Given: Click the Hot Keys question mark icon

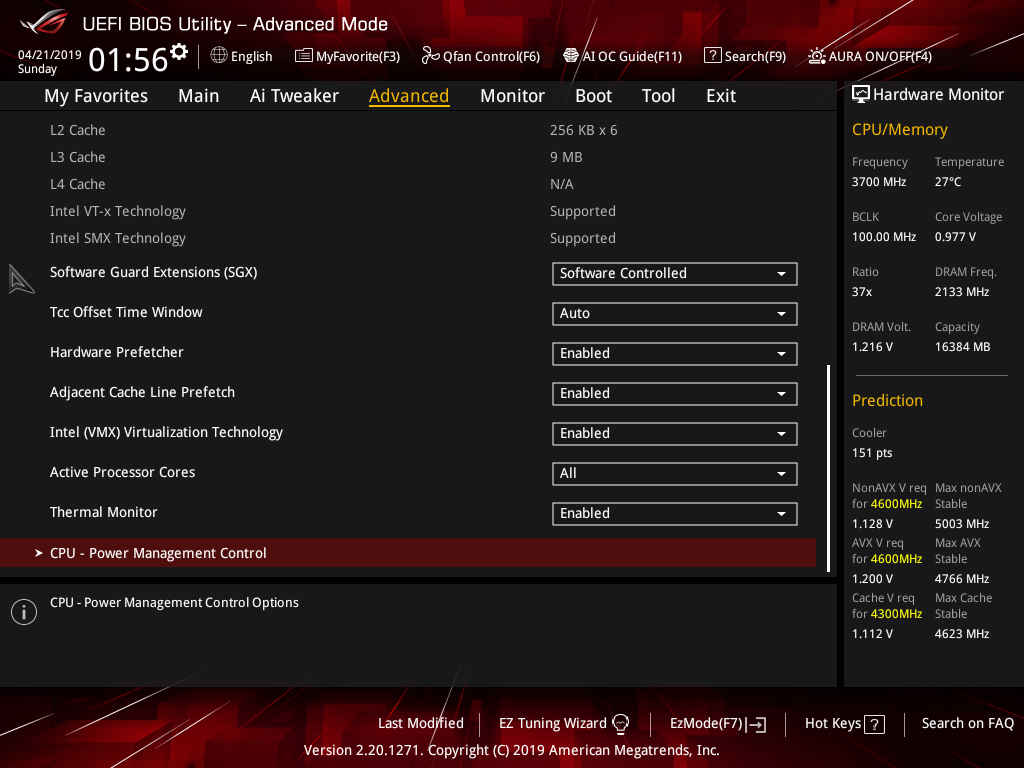Looking at the screenshot, I should [x=874, y=724].
